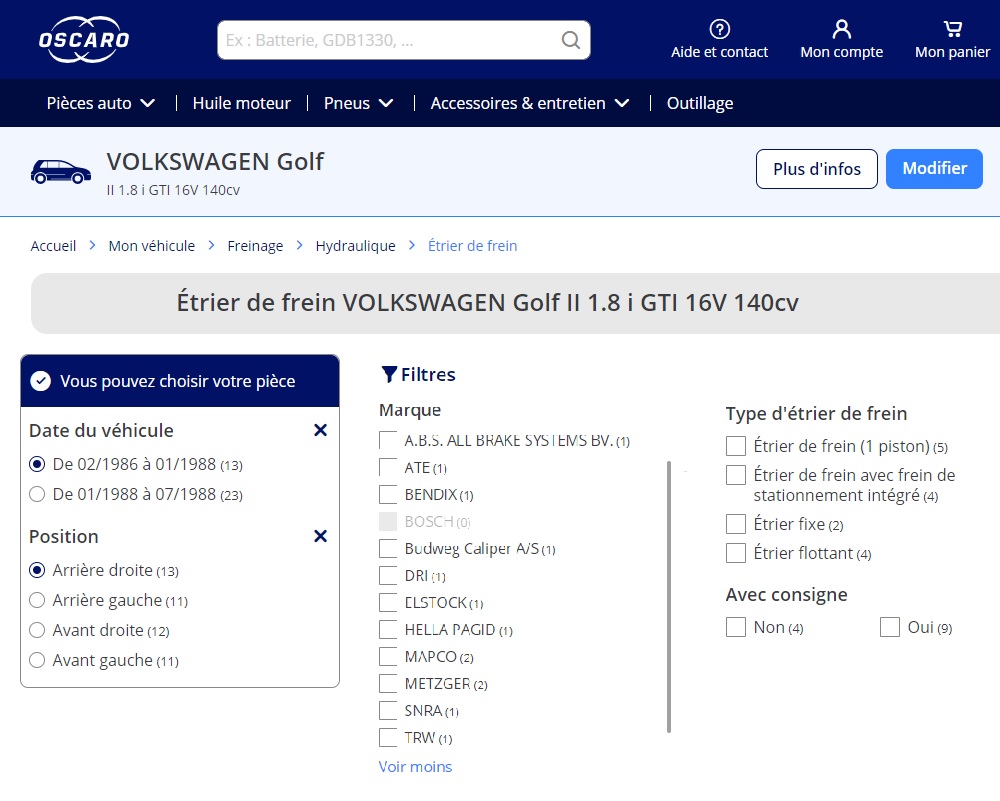
Task: Expand the Pneus dropdown menu
Action: pos(358,103)
